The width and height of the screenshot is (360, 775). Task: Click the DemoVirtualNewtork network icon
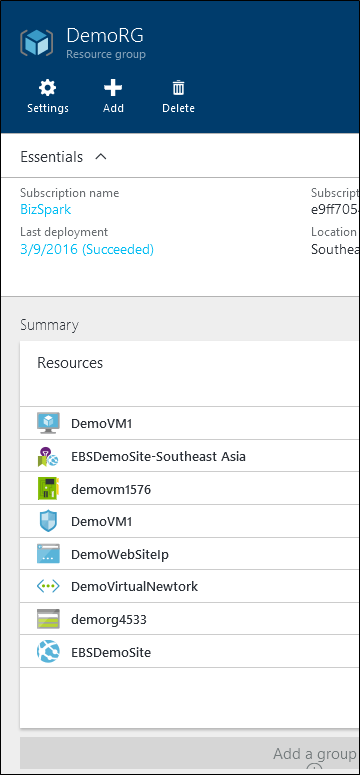48,587
